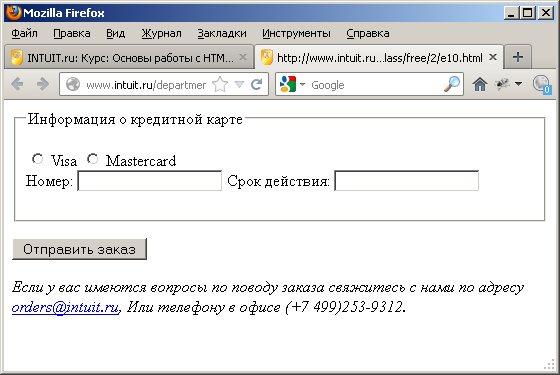Open the Вид menu
The image size is (560, 375).
[115, 33]
